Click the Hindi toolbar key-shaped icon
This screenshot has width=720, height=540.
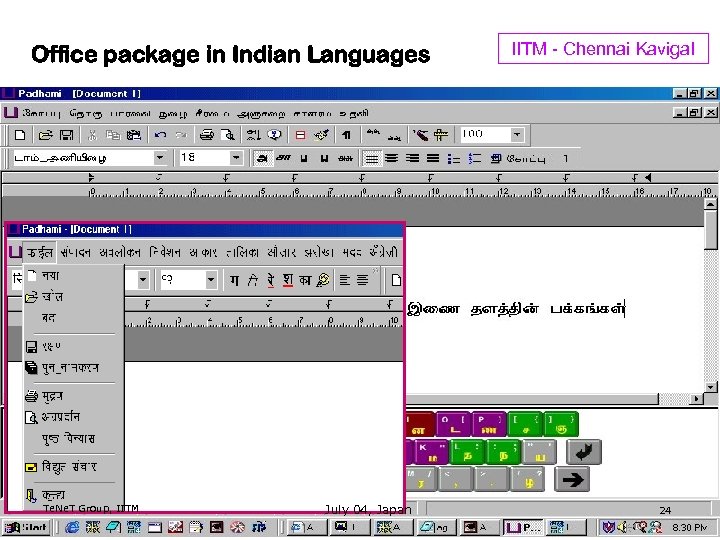323,280
